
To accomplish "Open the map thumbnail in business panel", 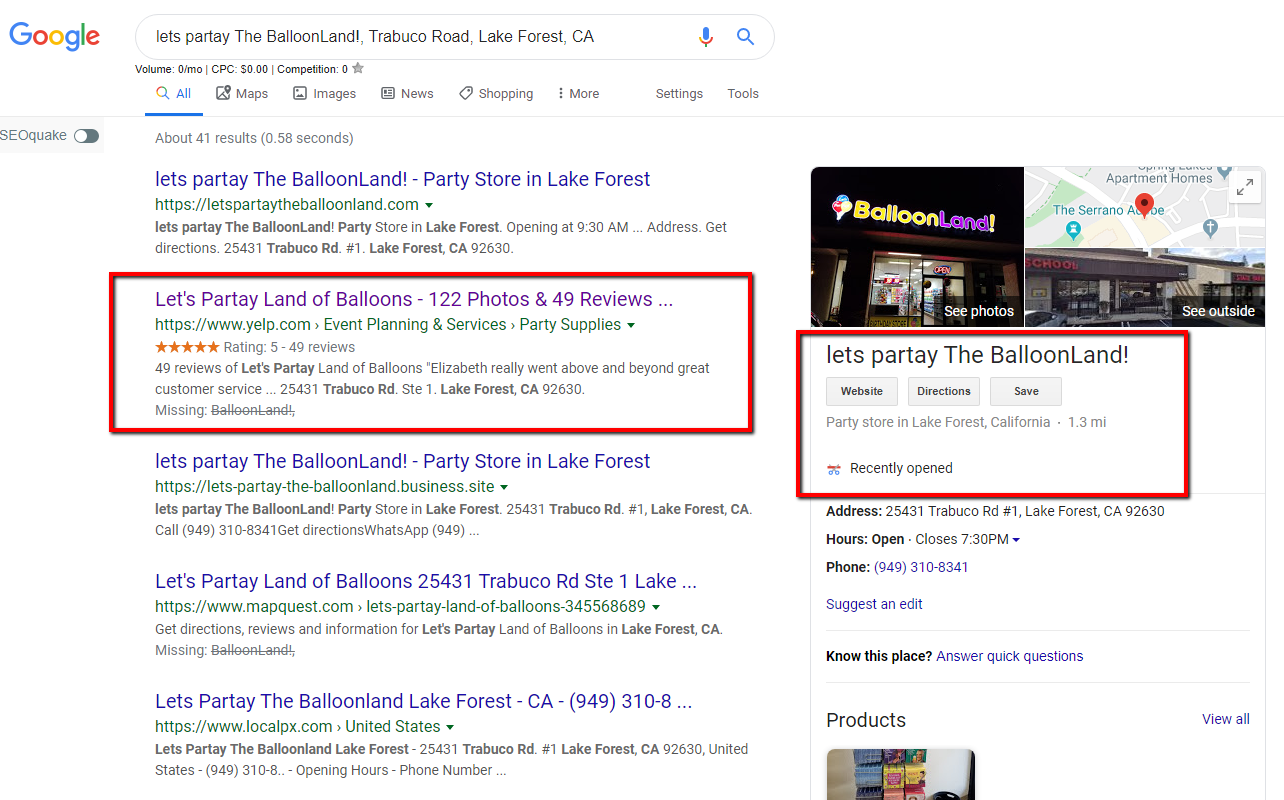I will (x=1145, y=207).
